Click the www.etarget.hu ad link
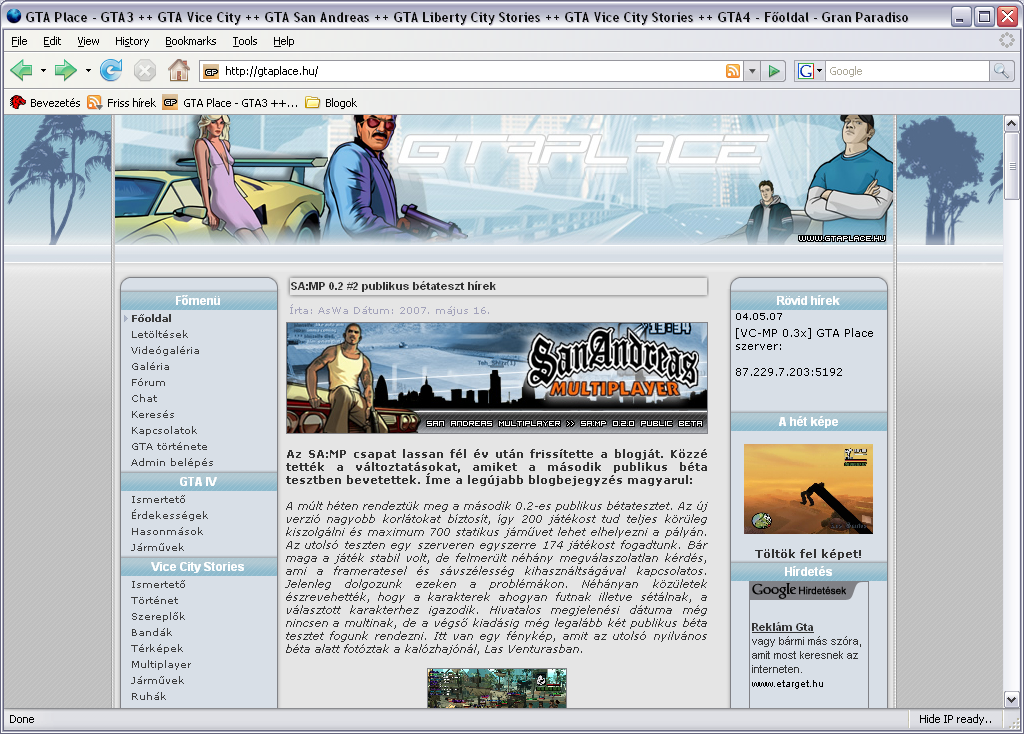The height and width of the screenshot is (734, 1024). (787, 684)
